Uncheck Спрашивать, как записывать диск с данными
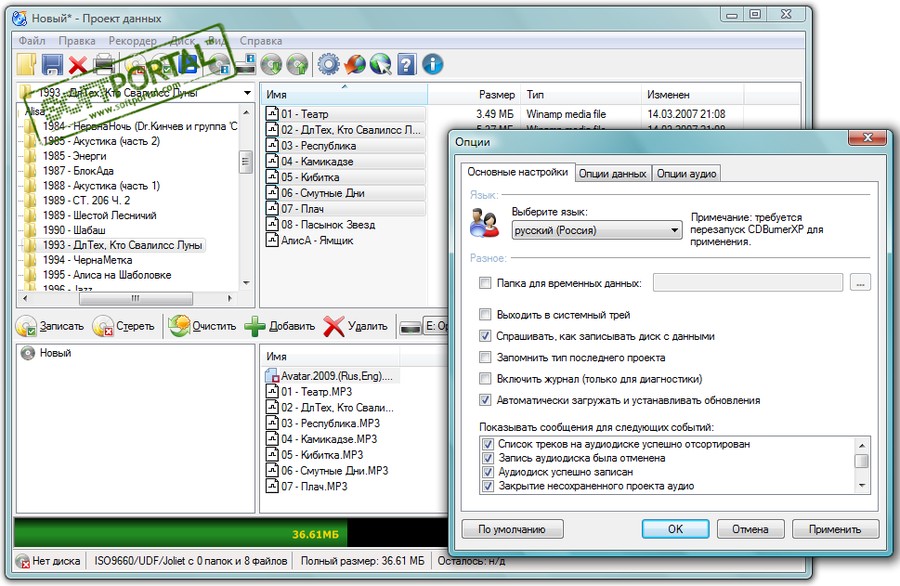The image size is (900, 586). click(485, 336)
